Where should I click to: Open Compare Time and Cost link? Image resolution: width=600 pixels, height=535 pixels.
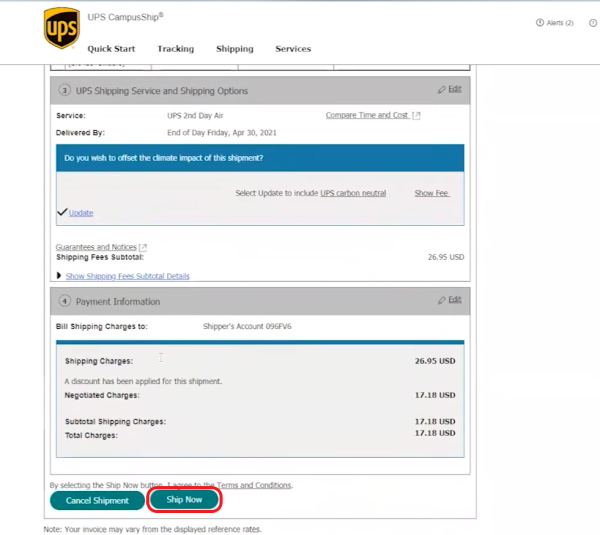point(367,116)
